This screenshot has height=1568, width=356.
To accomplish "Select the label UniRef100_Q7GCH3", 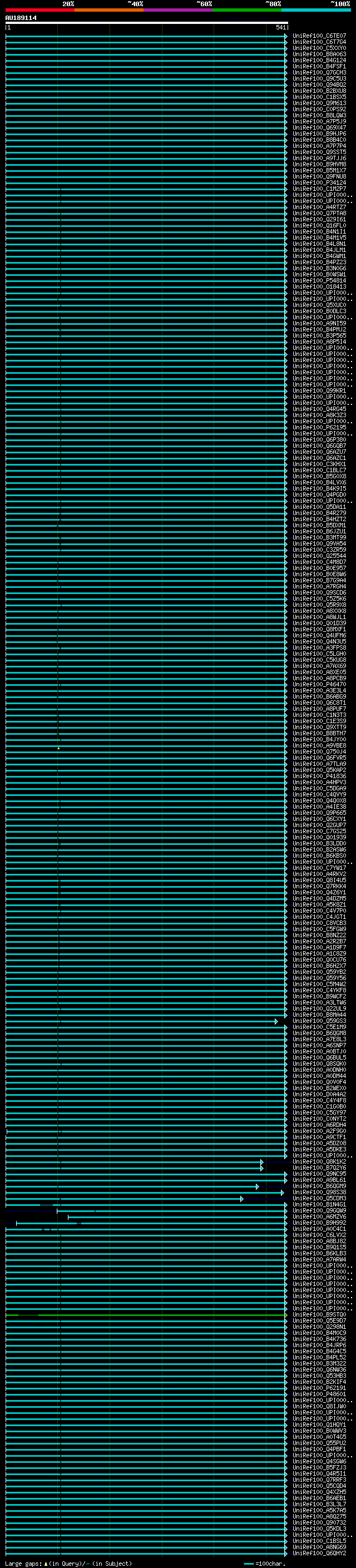I will click(x=319, y=72).
